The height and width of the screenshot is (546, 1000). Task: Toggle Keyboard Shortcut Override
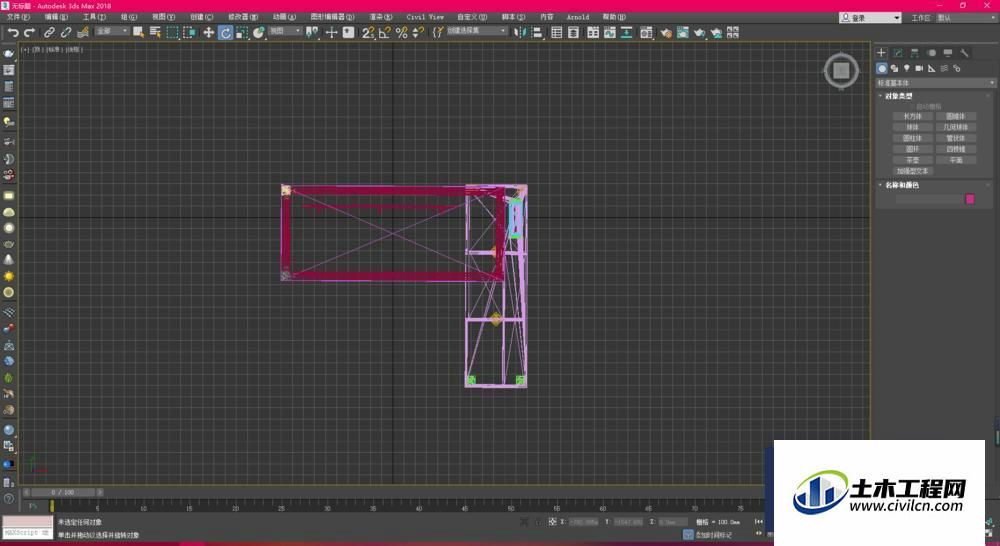348,33
